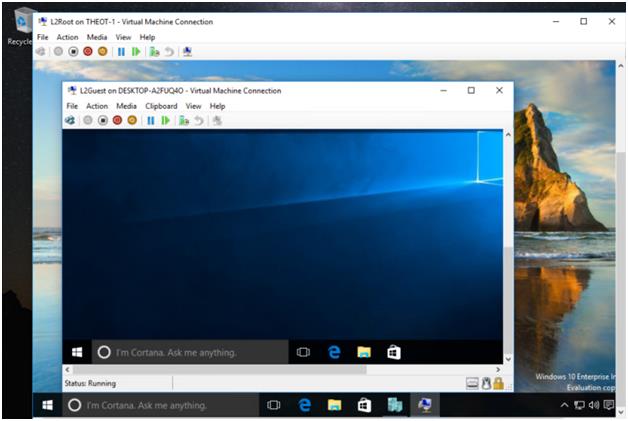Click orange Save icon in L2Guest toolbar
Image resolution: width=628 pixels, height=421 pixels.
click(132, 120)
